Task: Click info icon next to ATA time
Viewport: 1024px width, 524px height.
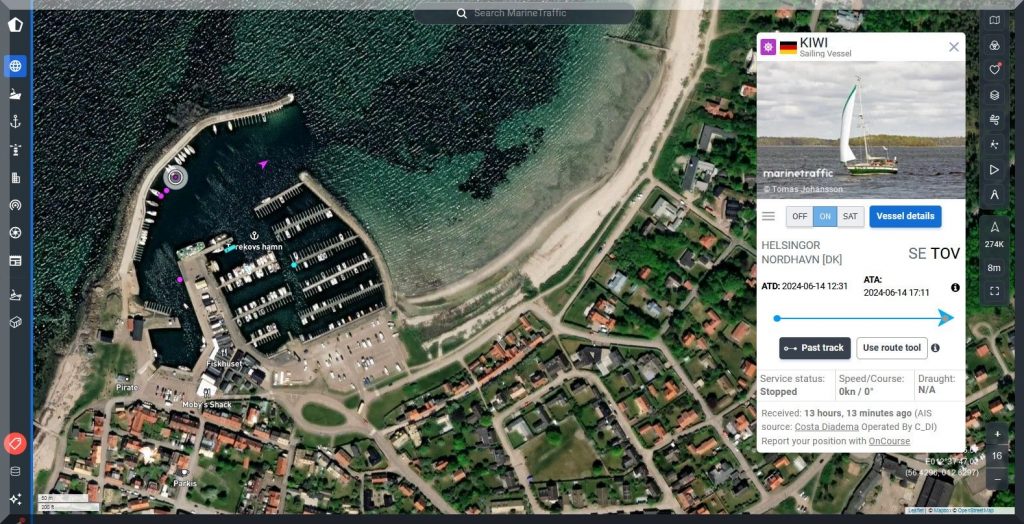Action: pyautogui.click(x=955, y=288)
